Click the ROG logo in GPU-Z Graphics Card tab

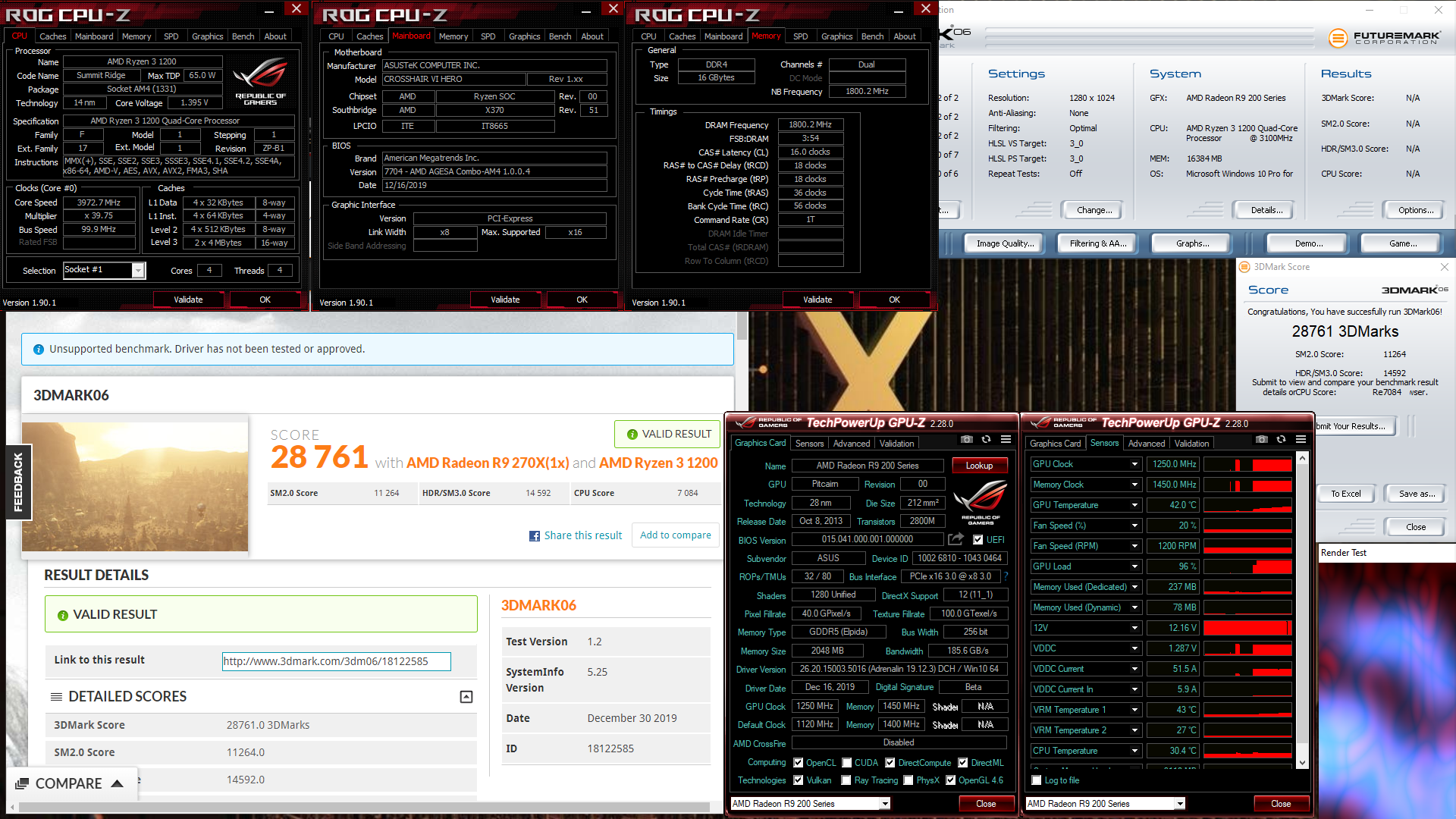[x=980, y=502]
